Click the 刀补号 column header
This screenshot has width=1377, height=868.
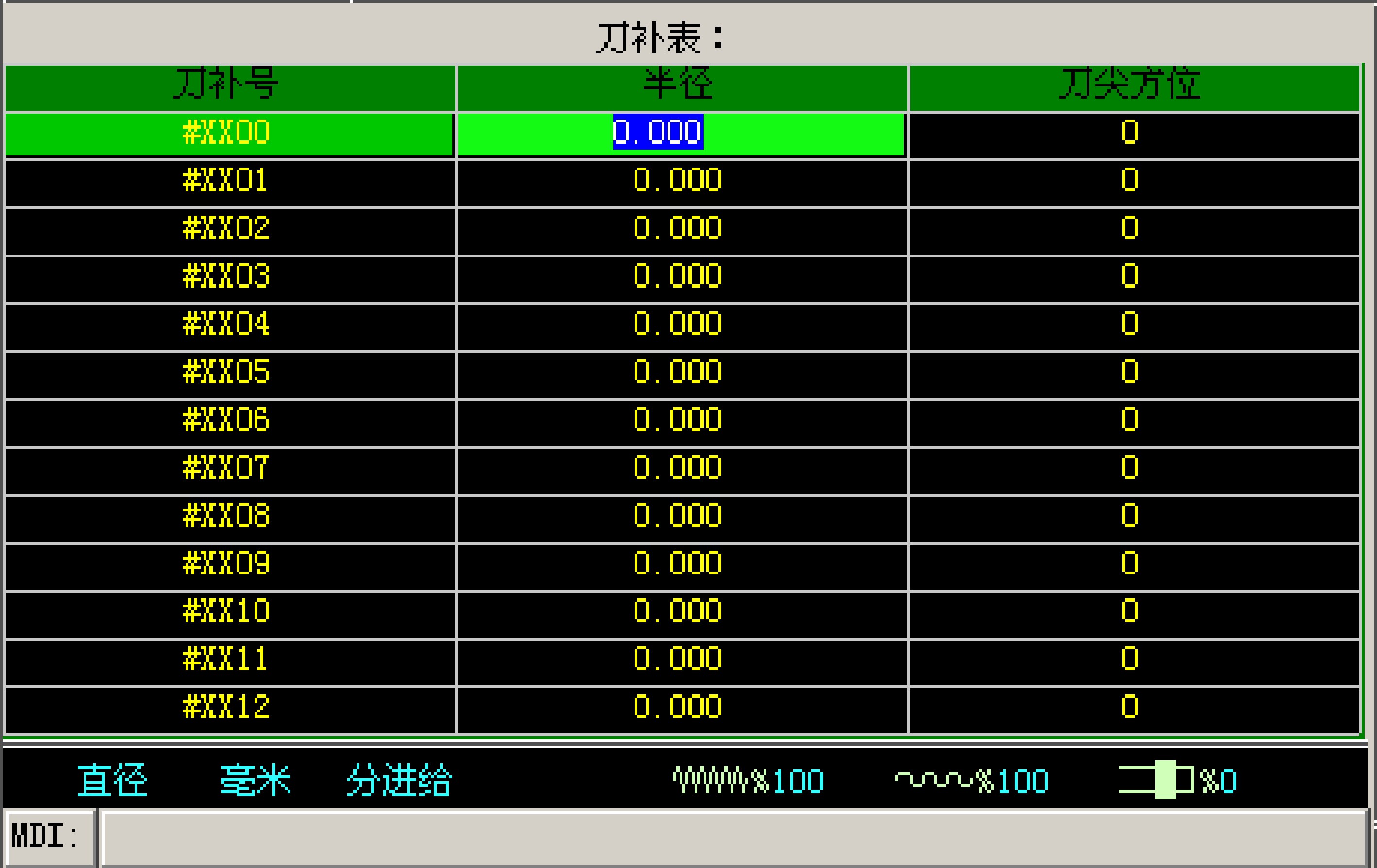point(230,87)
